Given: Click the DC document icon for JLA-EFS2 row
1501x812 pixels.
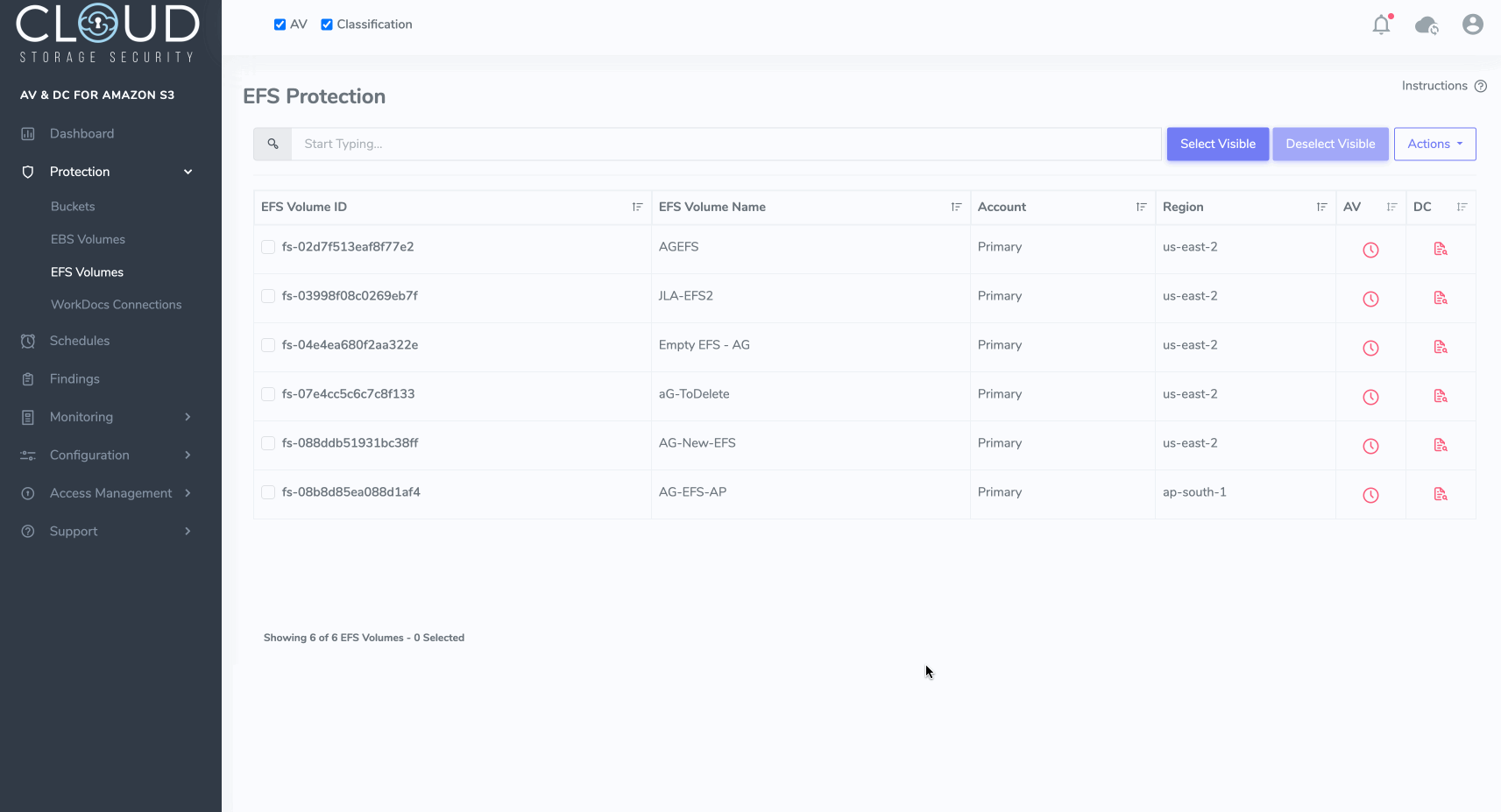Looking at the screenshot, I should (x=1440, y=299).
